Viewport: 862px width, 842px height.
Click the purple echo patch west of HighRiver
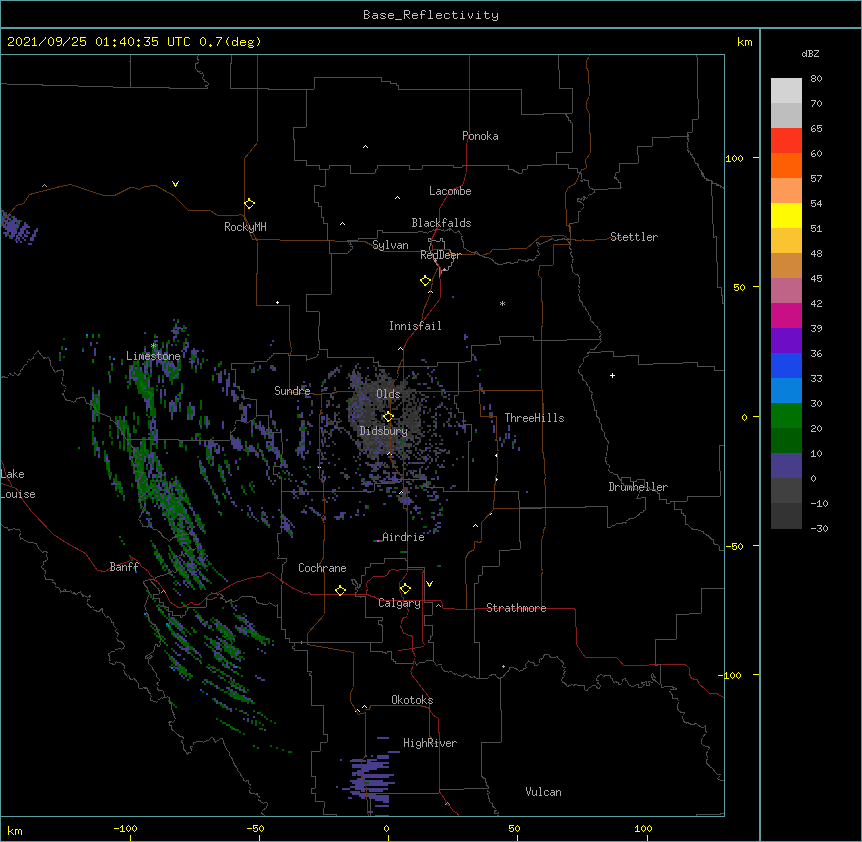tap(371, 776)
